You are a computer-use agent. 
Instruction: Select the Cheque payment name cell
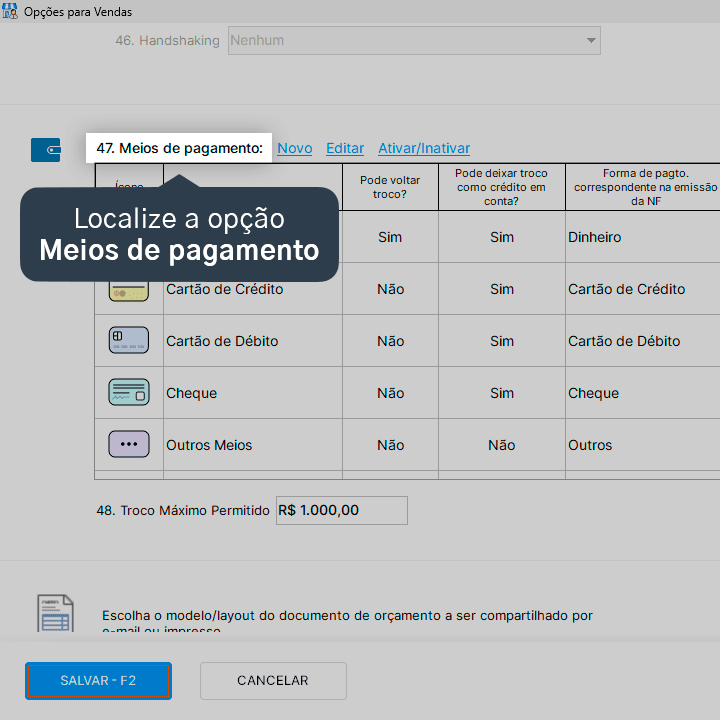pos(253,393)
